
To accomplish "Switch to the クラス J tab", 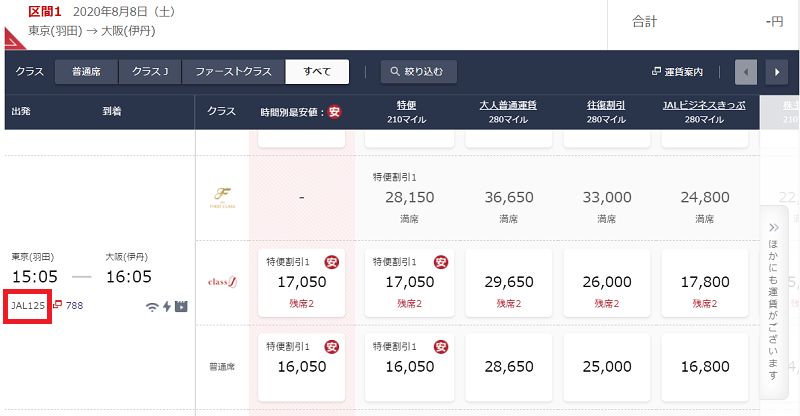I will [x=150, y=71].
